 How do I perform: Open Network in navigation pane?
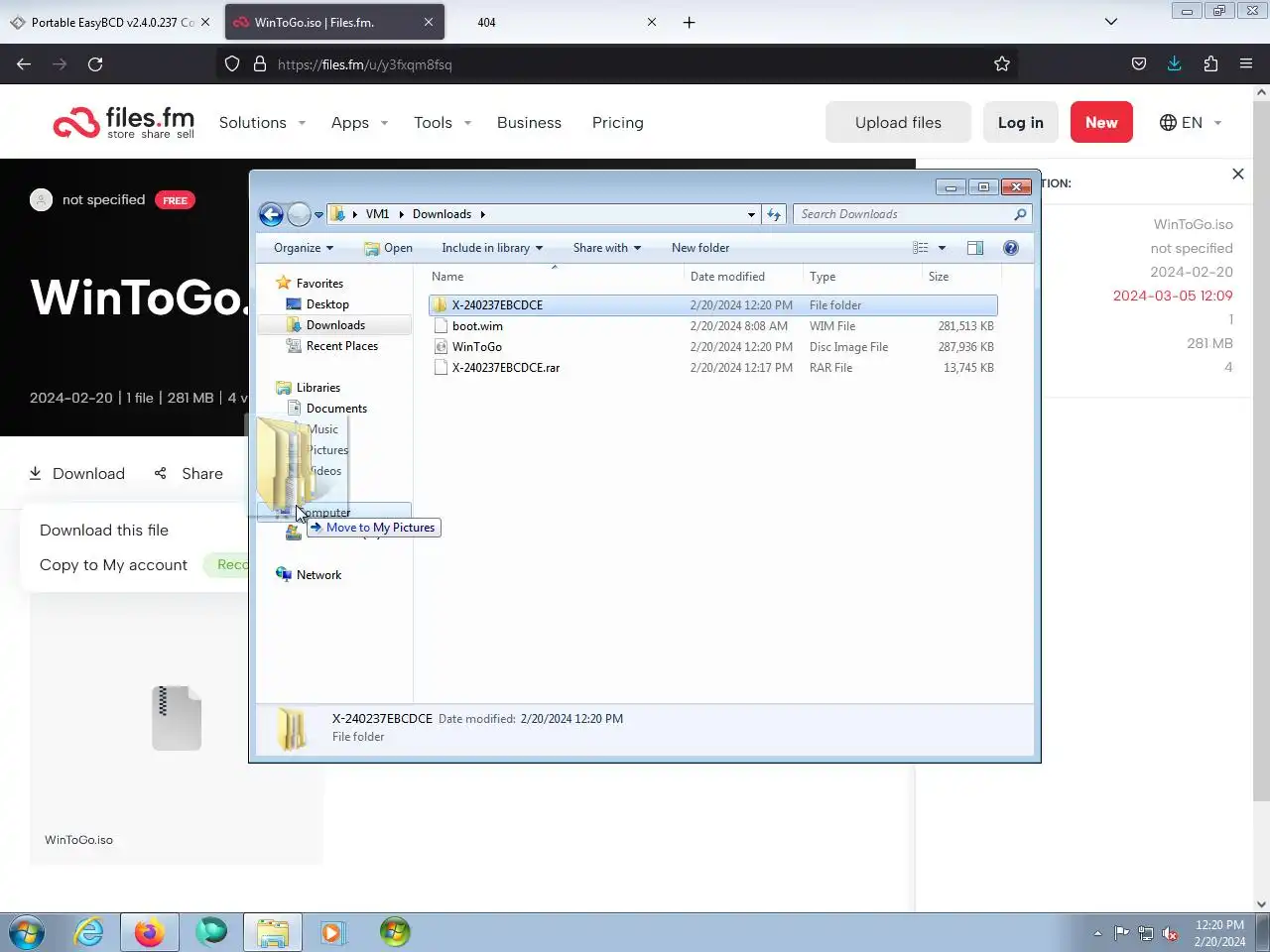318,575
